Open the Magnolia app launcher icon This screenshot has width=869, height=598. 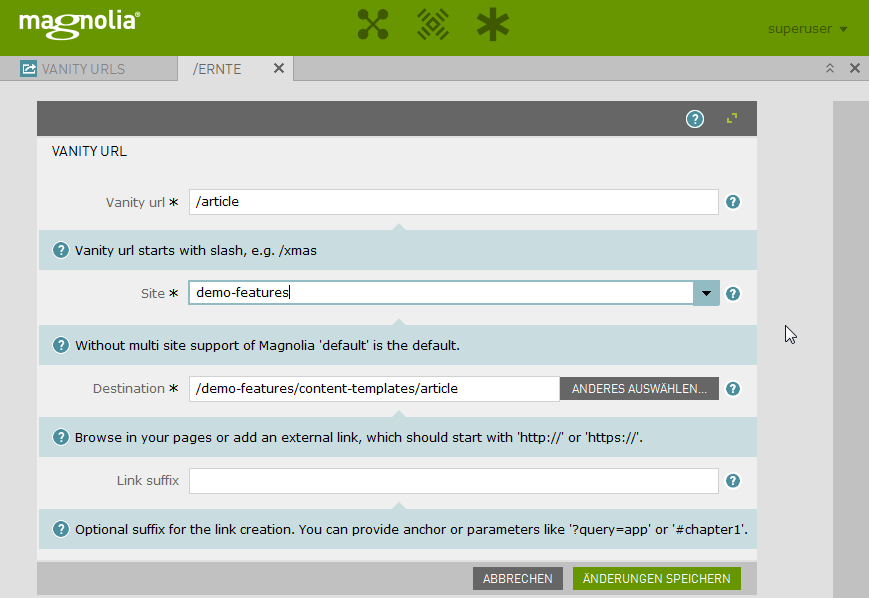tap(373, 25)
